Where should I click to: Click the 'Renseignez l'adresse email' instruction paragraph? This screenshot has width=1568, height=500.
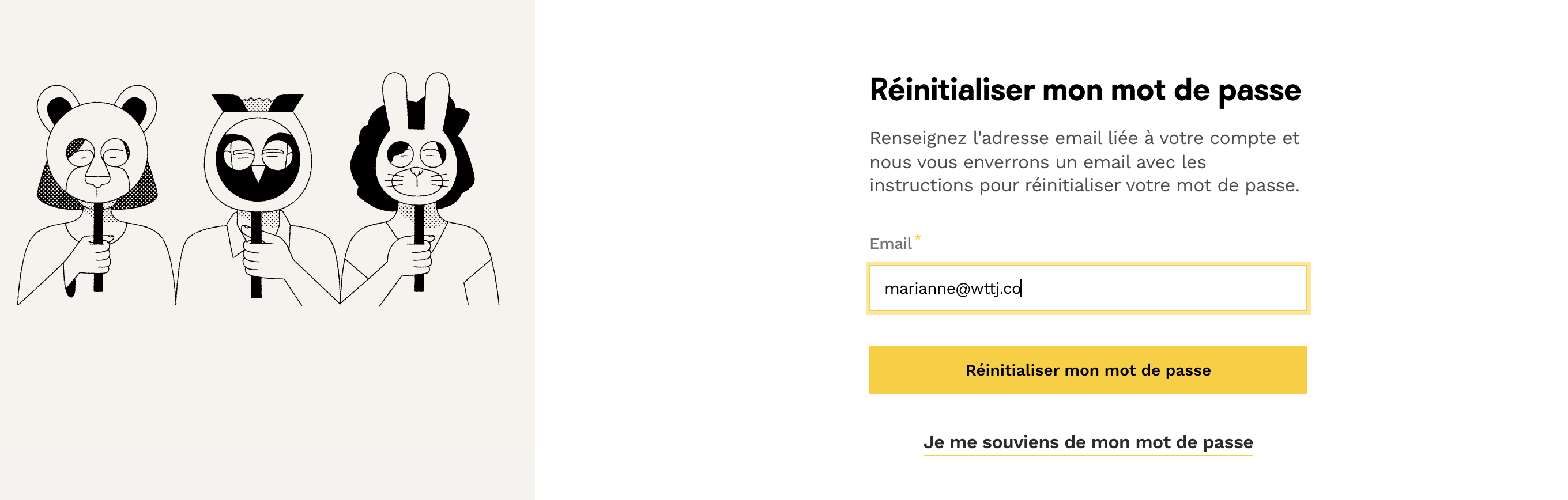pyautogui.click(x=1085, y=162)
